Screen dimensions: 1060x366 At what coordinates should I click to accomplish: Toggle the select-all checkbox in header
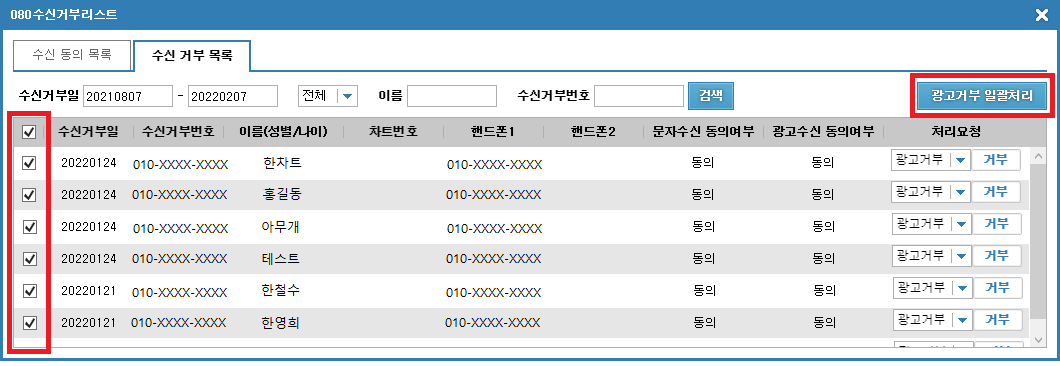pyautogui.click(x=29, y=132)
